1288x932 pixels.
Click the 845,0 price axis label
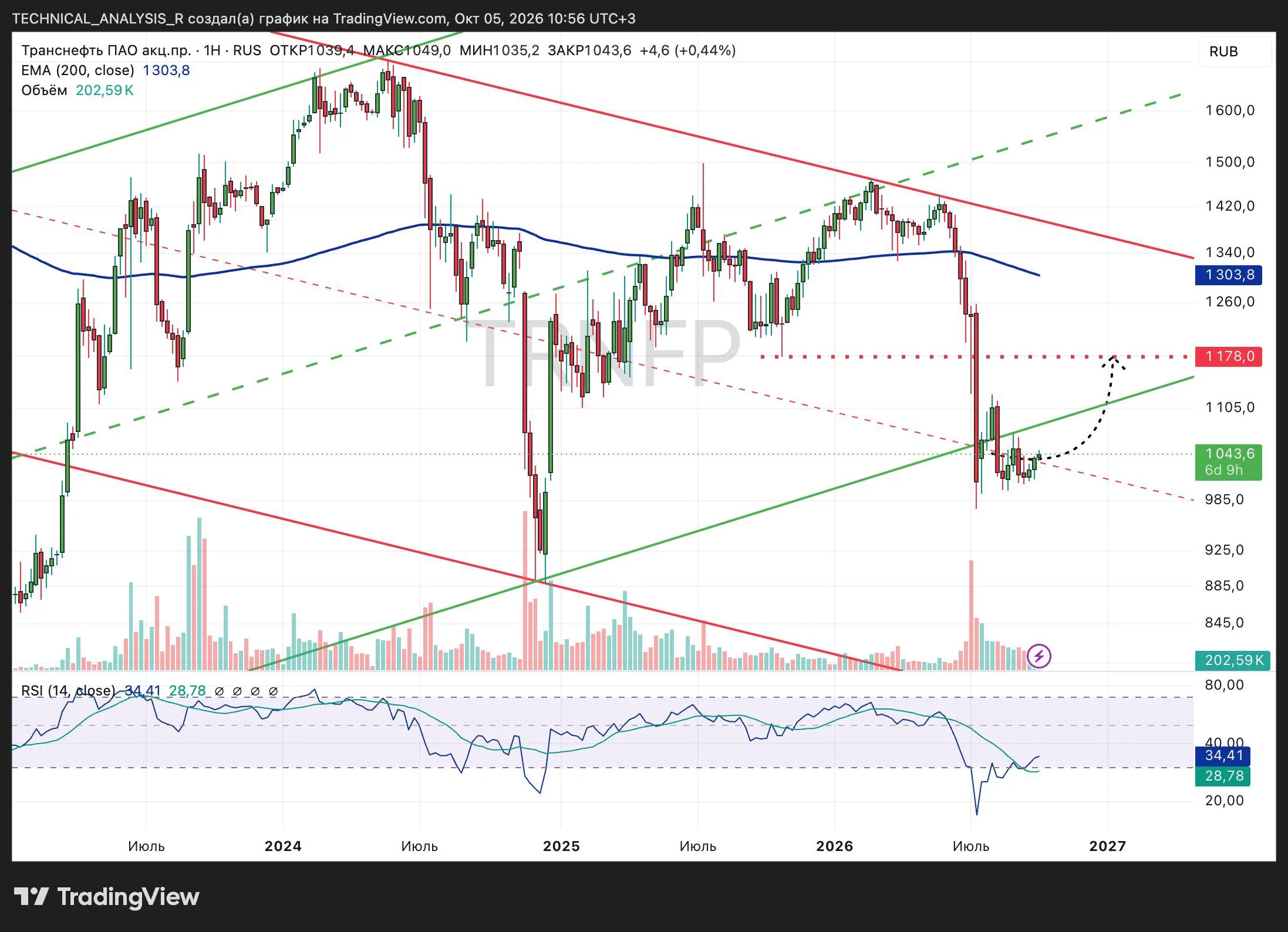point(1224,623)
